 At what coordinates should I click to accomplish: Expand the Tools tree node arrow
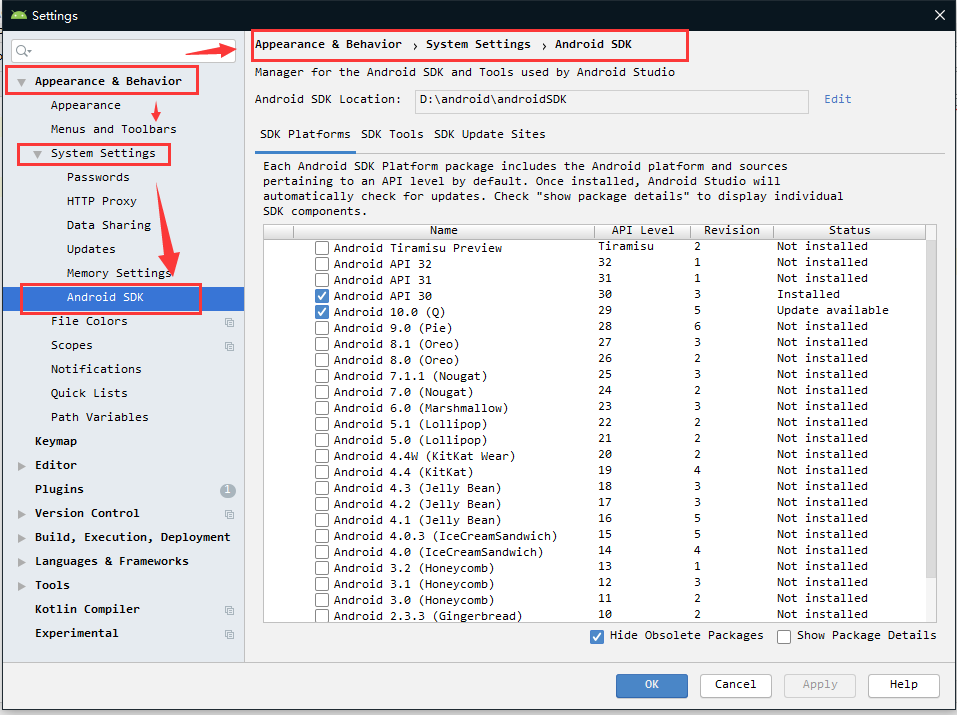pos(22,586)
